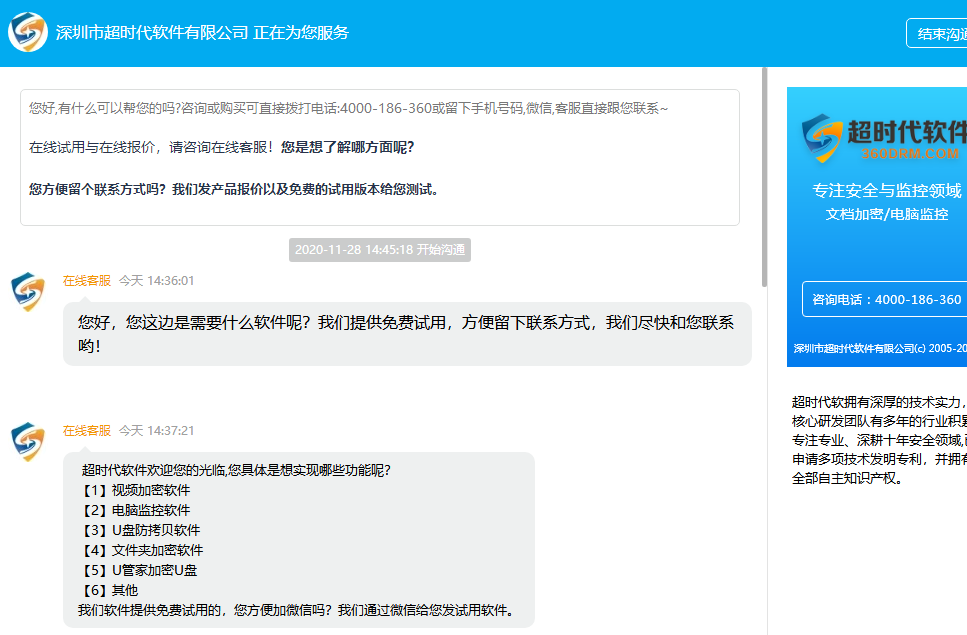This screenshot has width=967, height=635.
Task: Click the agent avatar beside the 14:37:21 message
Action: point(28,442)
